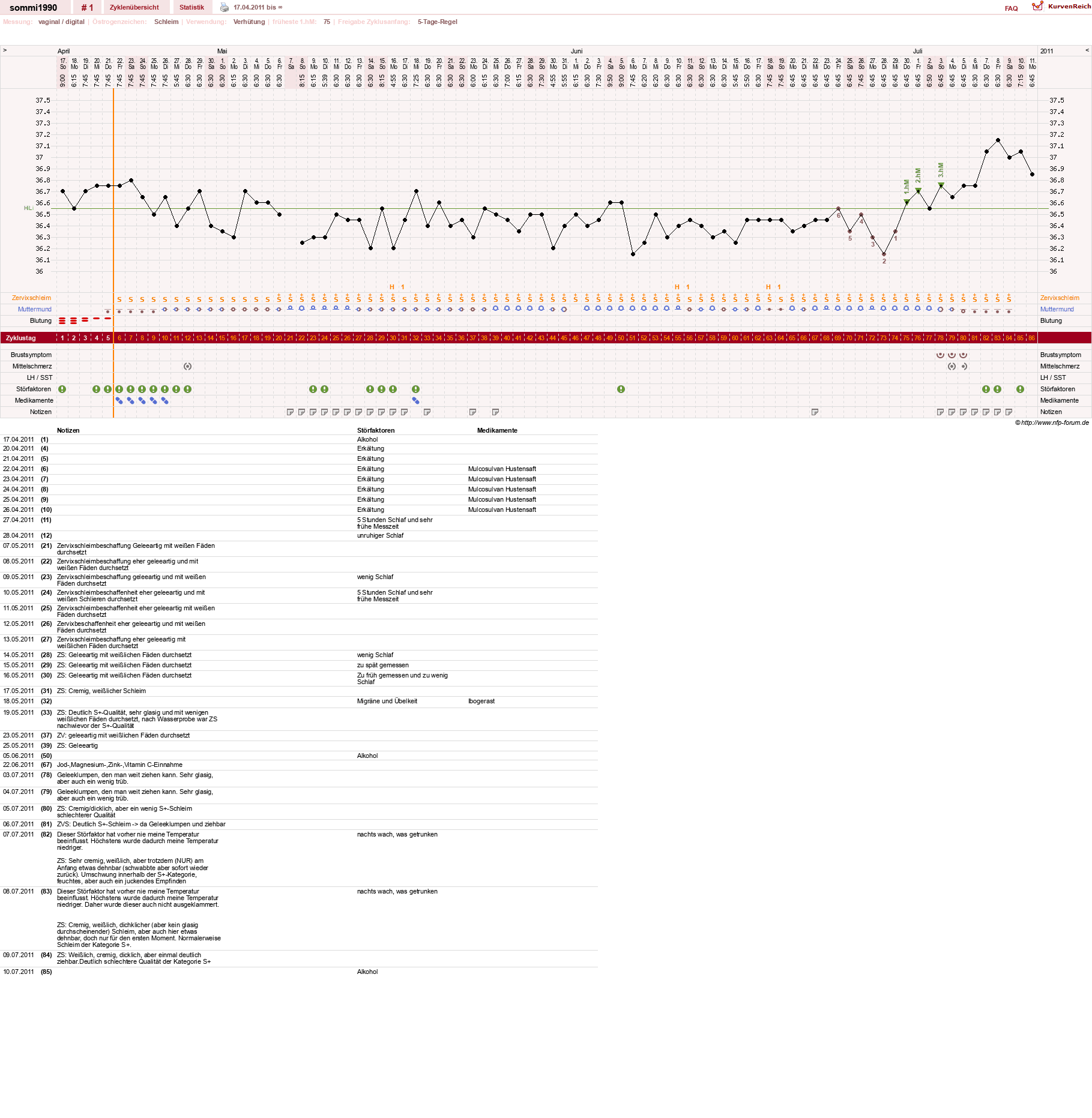Viewport: 1092px width, 1118px height.
Task: Click the 2.hM green triangle marker
Action: pyautogui.click(x=918, y=190)
